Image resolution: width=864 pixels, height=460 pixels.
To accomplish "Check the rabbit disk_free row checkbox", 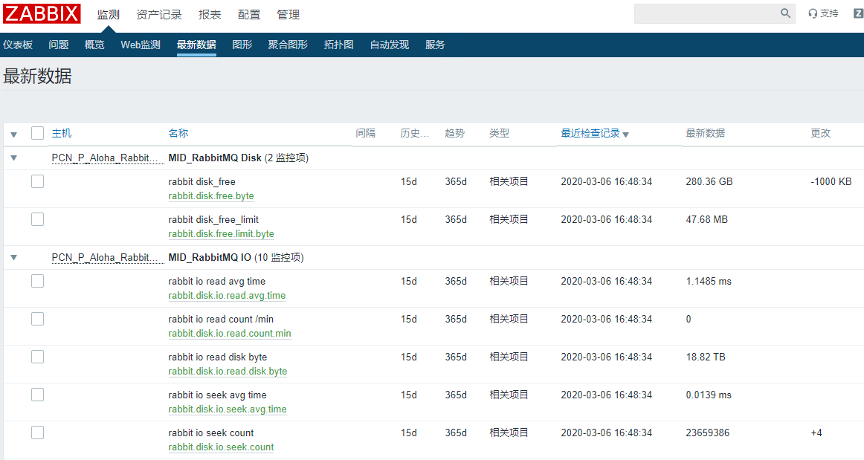I will pos(37,181).
